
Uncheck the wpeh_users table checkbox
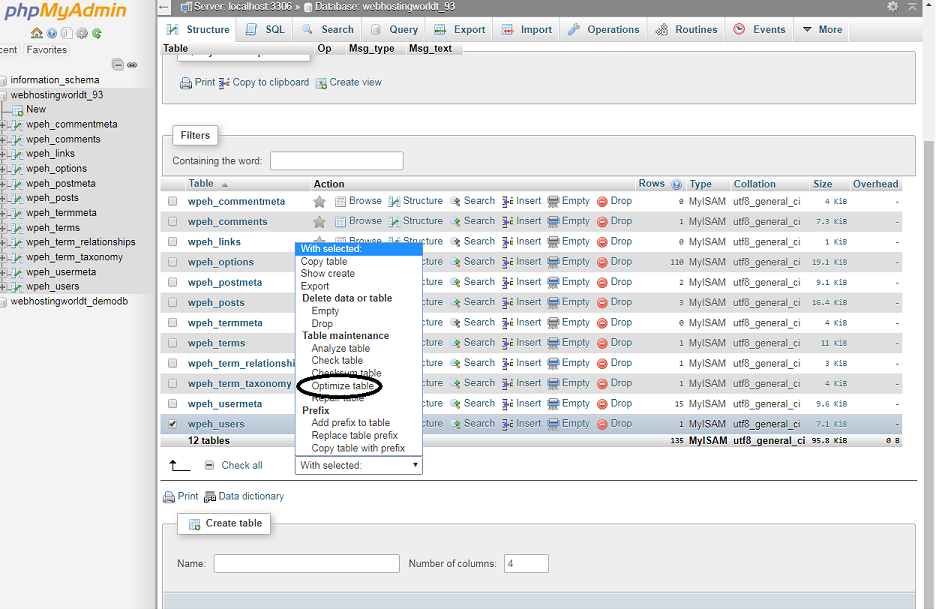[172, 424]
